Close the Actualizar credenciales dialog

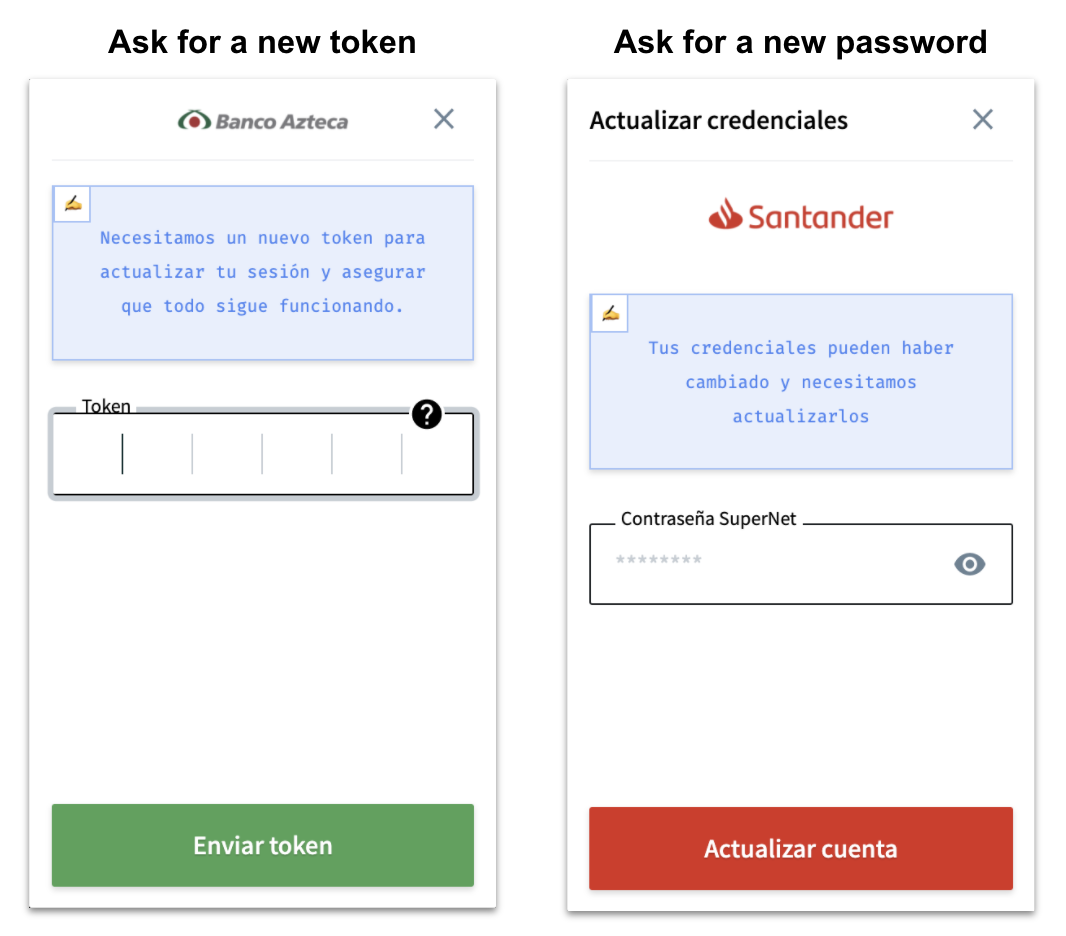982,120
